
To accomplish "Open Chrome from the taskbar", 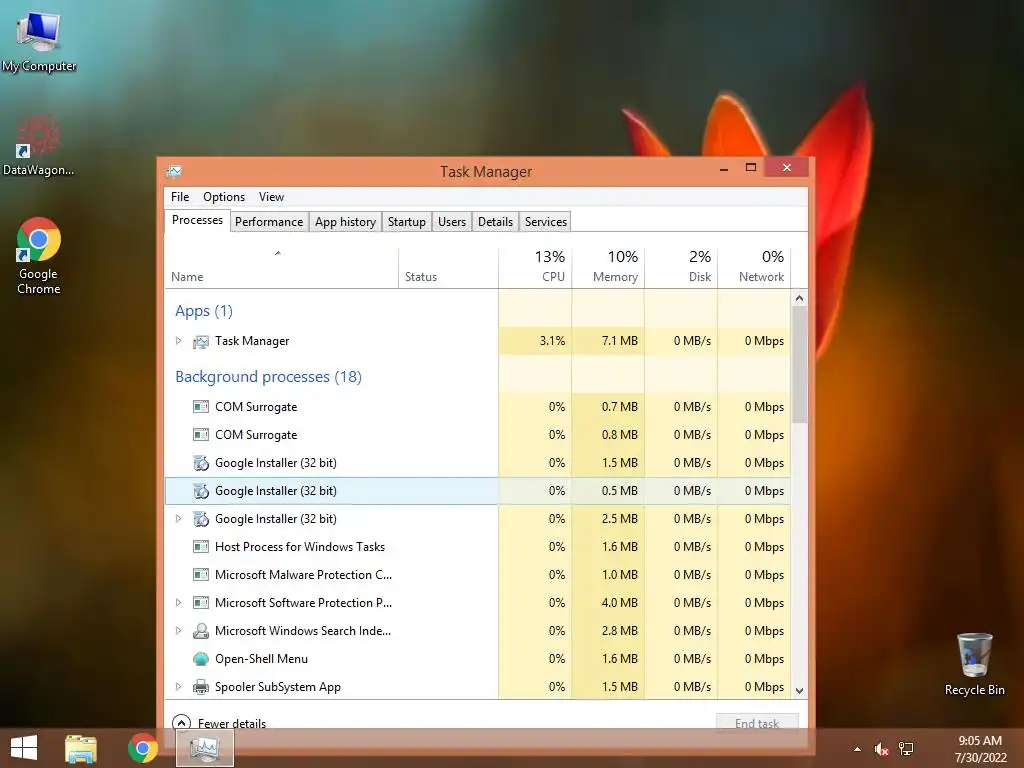I will 142,748.
